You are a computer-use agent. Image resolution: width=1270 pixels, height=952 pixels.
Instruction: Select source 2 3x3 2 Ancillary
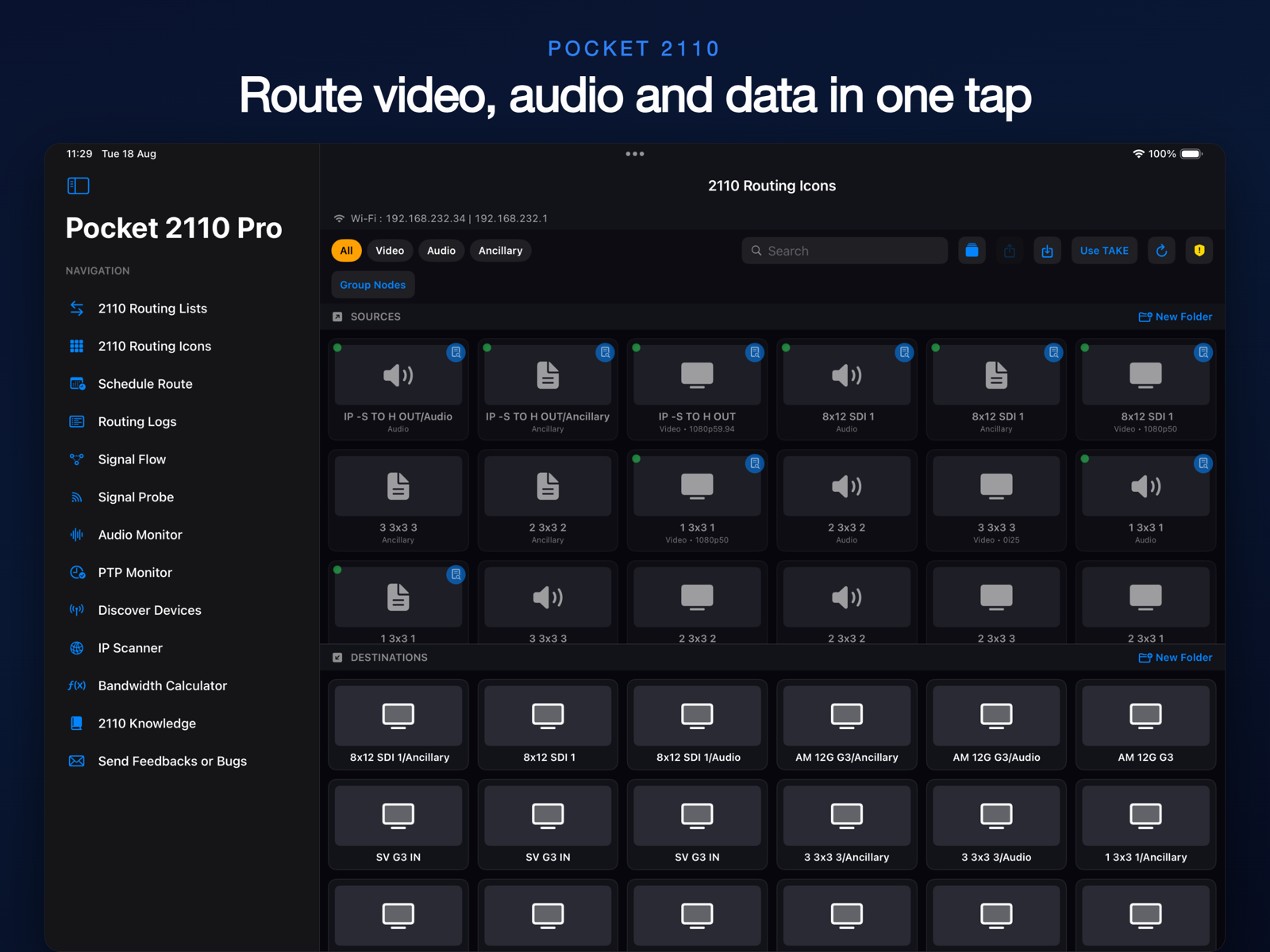(548, 500)
